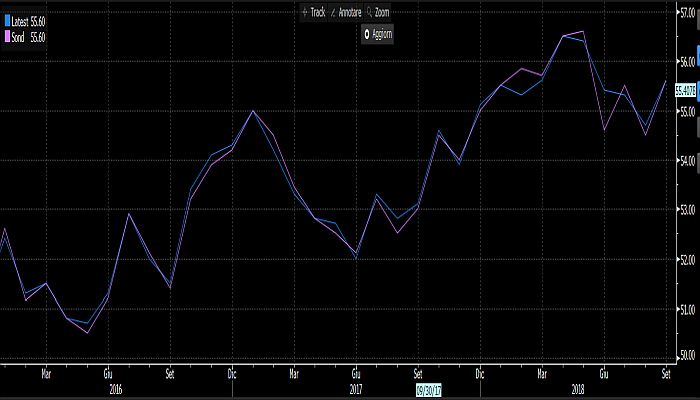The image size is (700, 400).
Task: Click the 53.00 price axis label
Action: [x=686, y=210]
